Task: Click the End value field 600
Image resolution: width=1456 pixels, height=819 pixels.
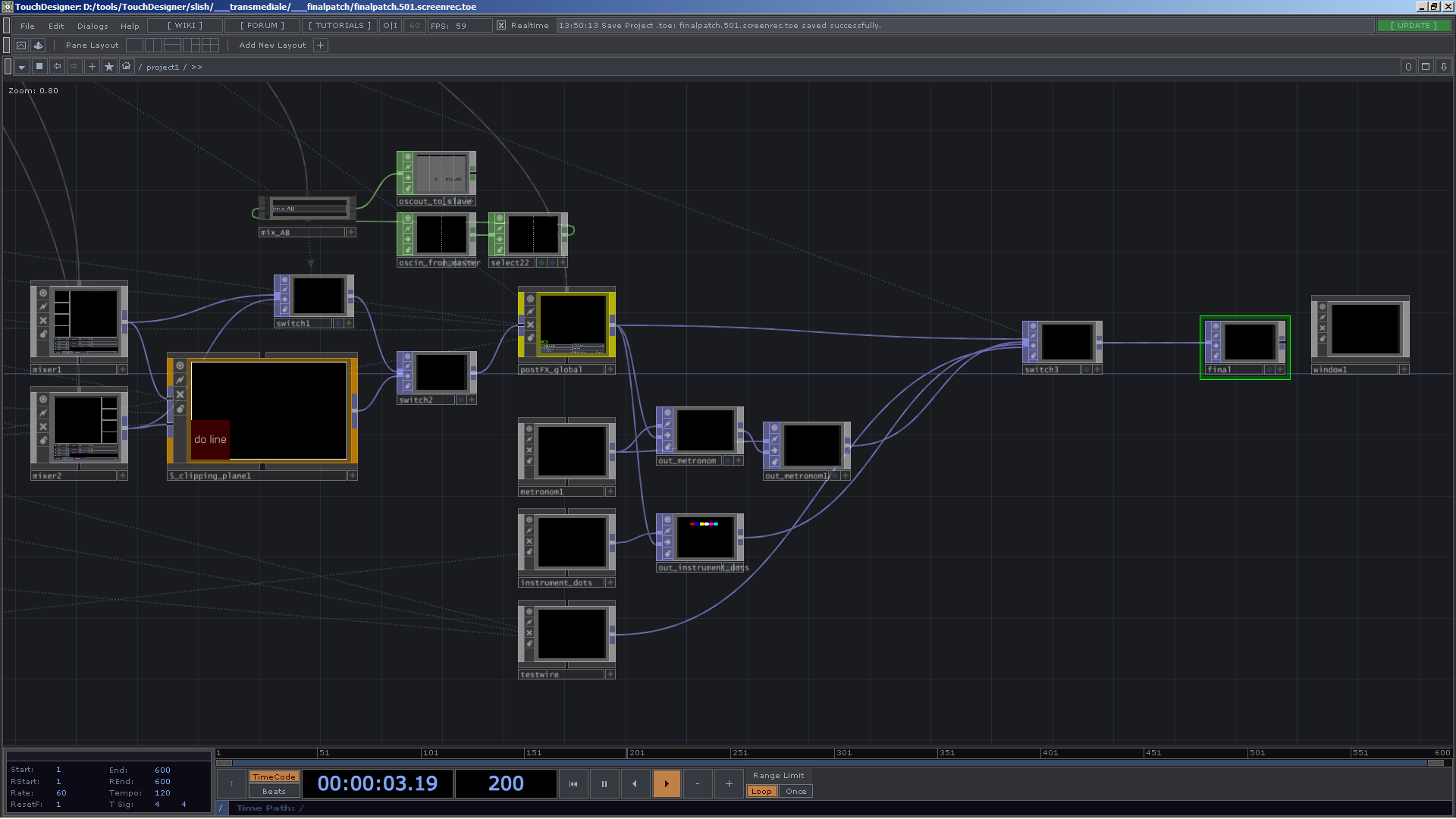Action: pos(162,770)
